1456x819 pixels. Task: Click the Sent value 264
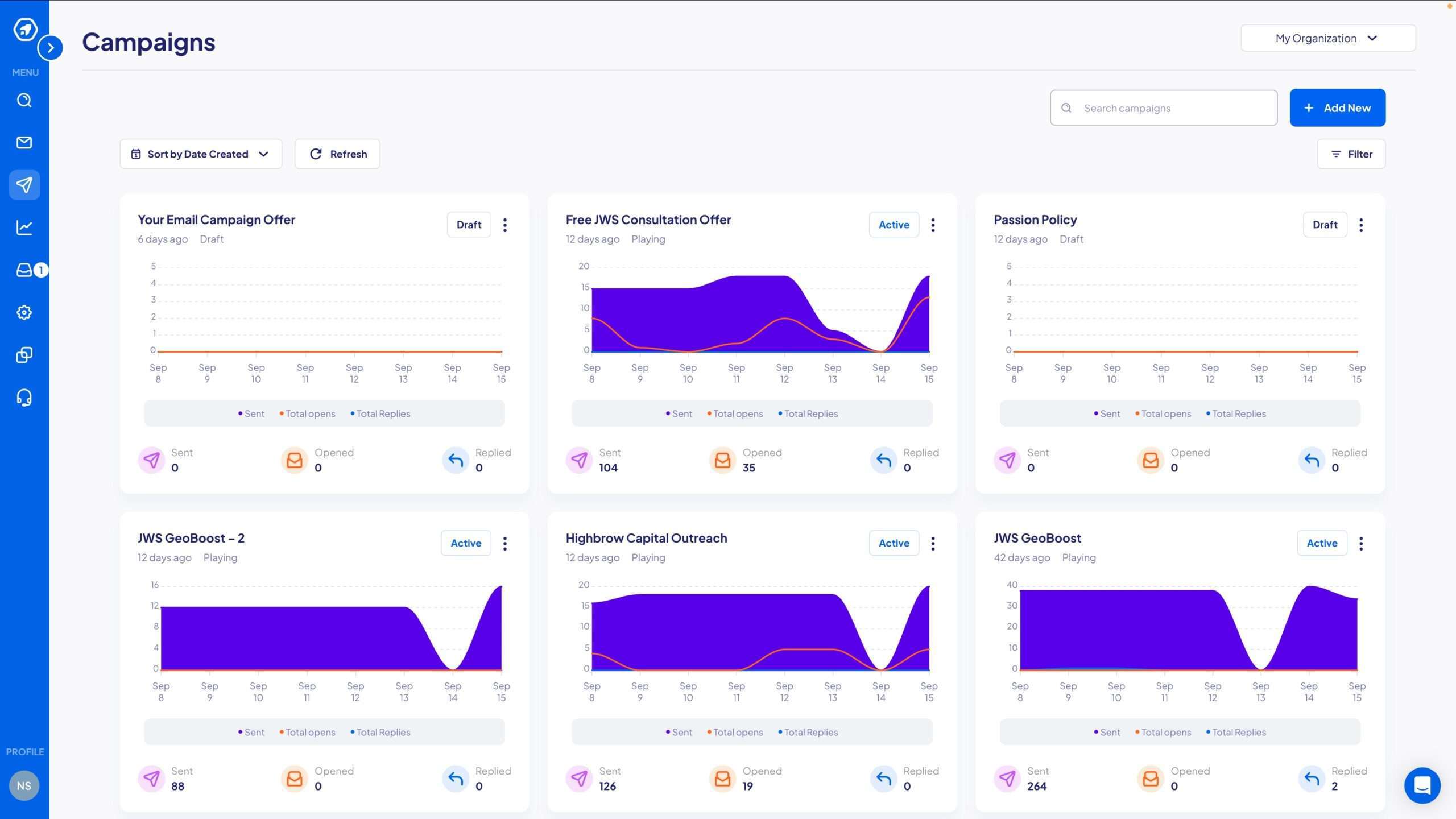click(x=1036, y=786)
